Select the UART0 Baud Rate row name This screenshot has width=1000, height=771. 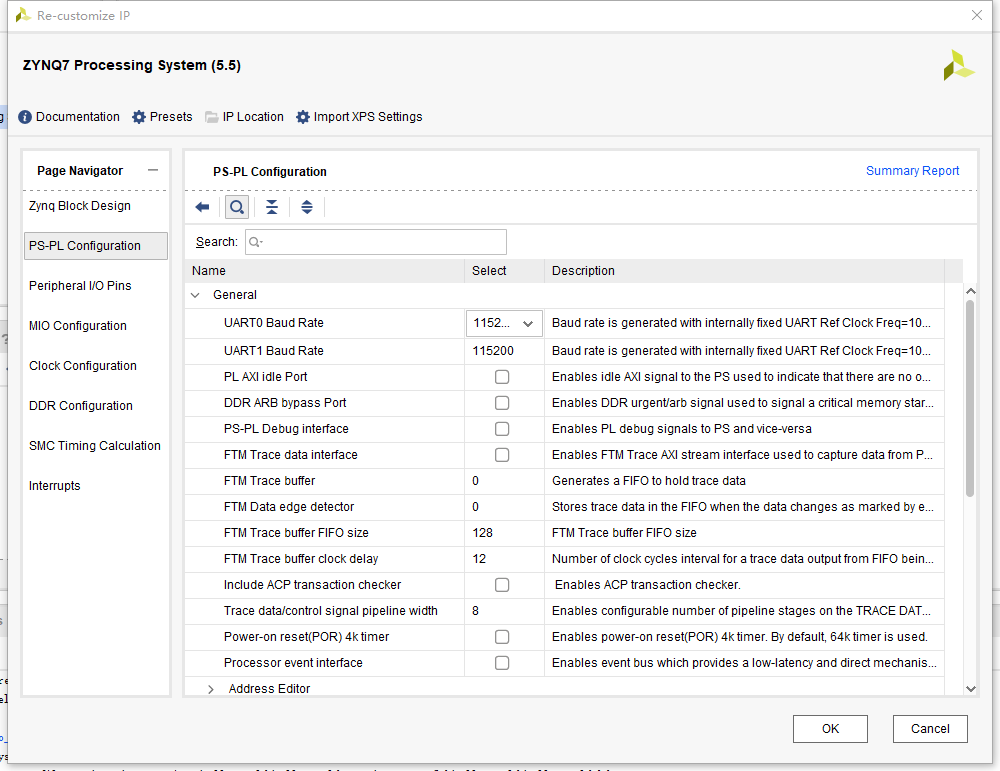click(x=274, y=323)
